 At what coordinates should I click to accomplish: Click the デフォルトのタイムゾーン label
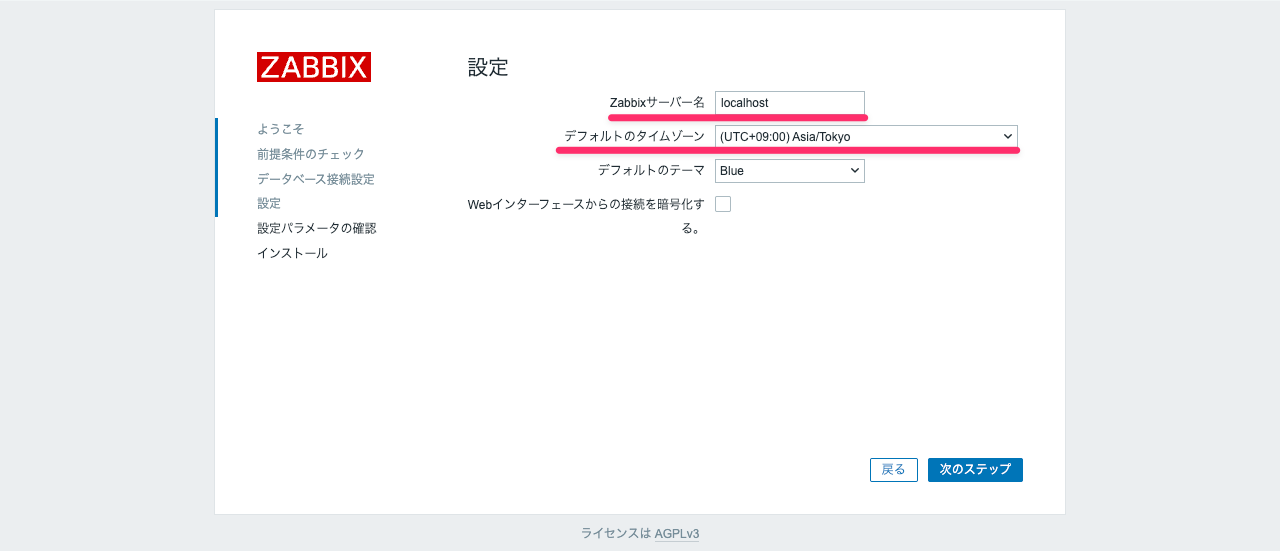point(634,137)
